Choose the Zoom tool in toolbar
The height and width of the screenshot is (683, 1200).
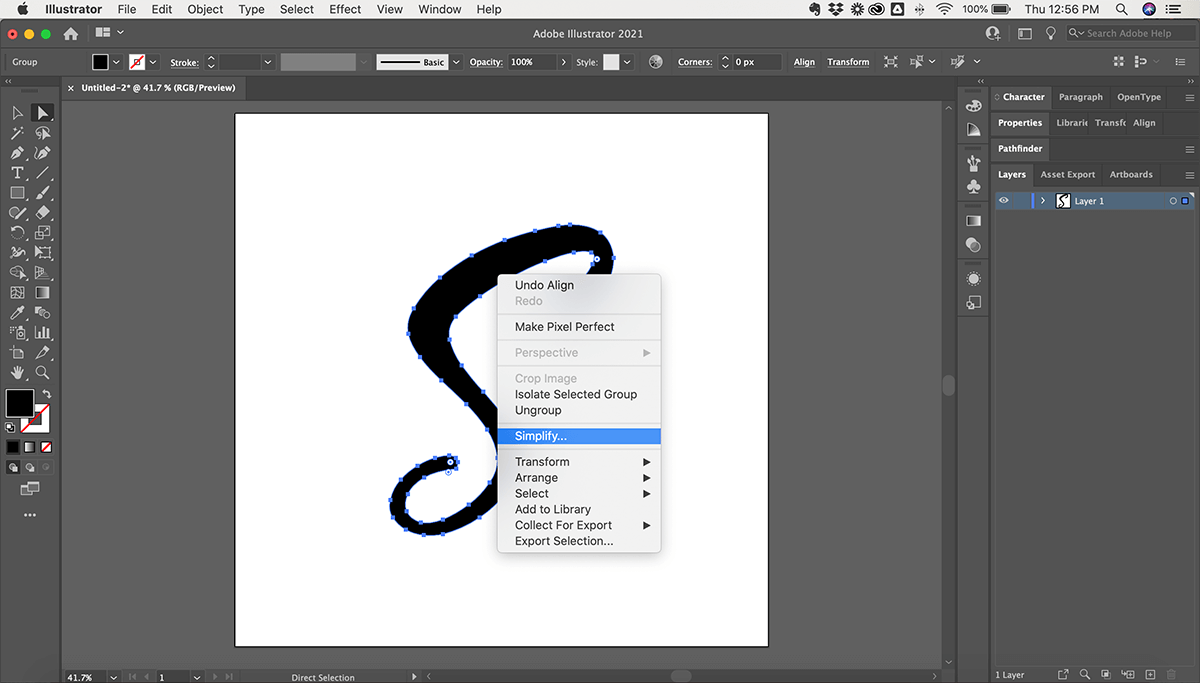(42, 372)
